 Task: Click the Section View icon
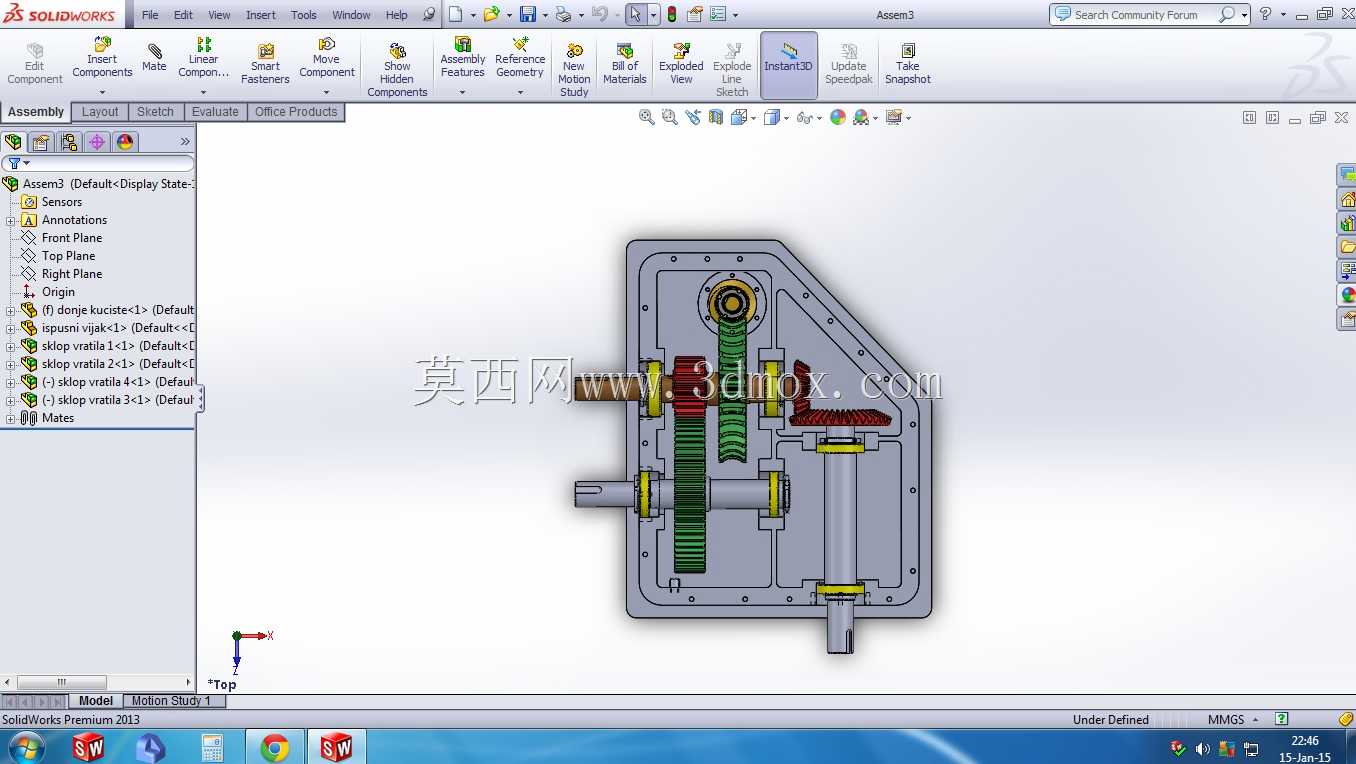pyautogui.click(x=716, y=117)
